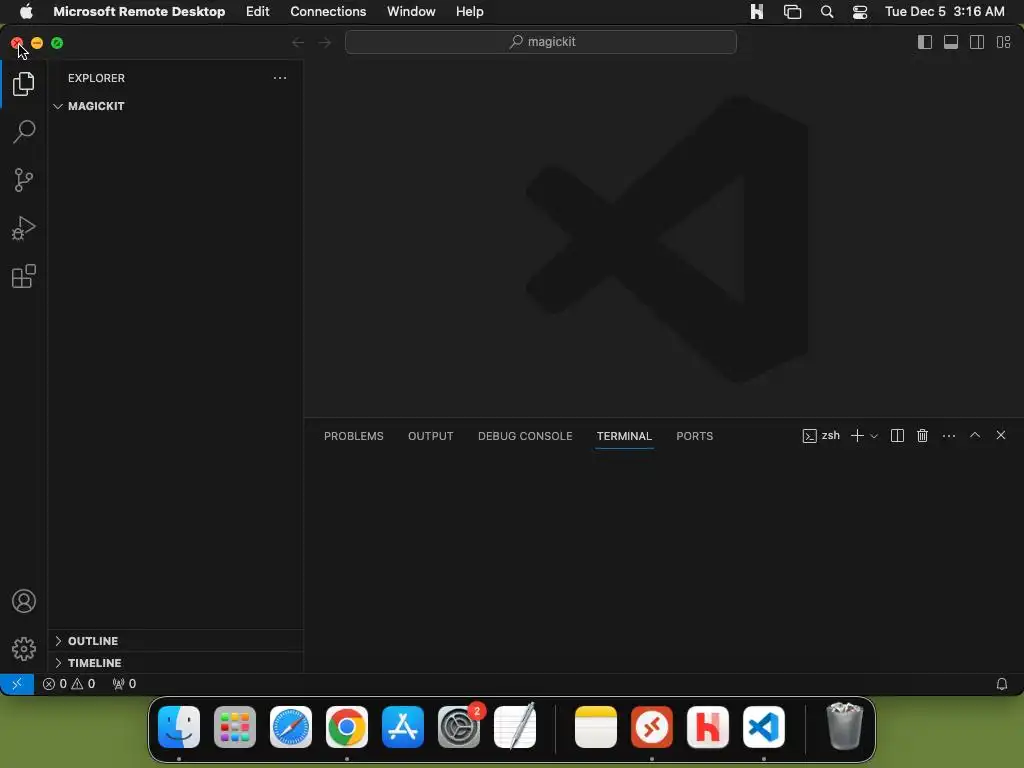The image size is (1024, 768).
Task: Switch to the PORTS tab
Action: (x=694, y=436)
